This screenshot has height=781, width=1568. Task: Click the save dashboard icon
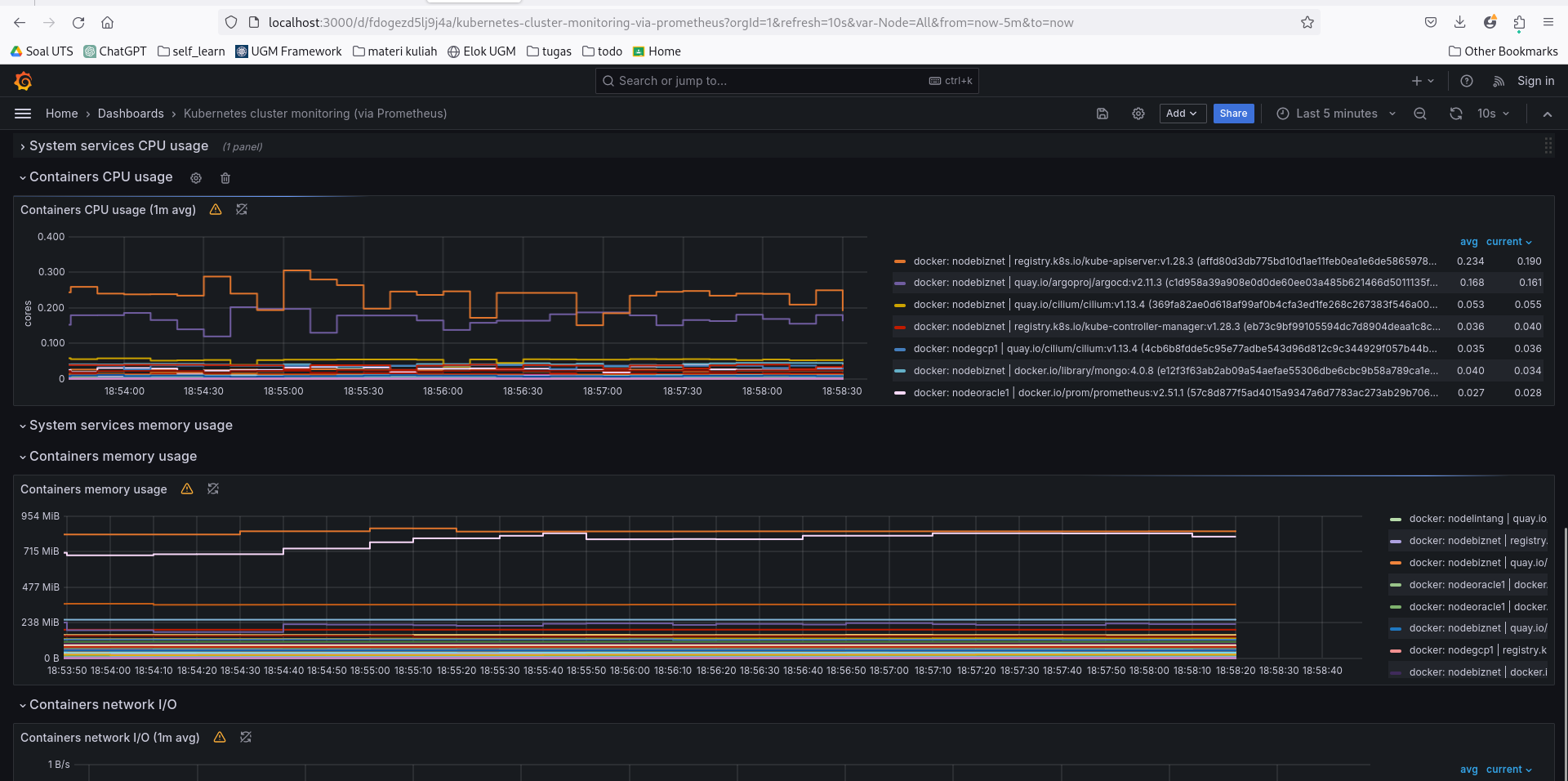1102,114
